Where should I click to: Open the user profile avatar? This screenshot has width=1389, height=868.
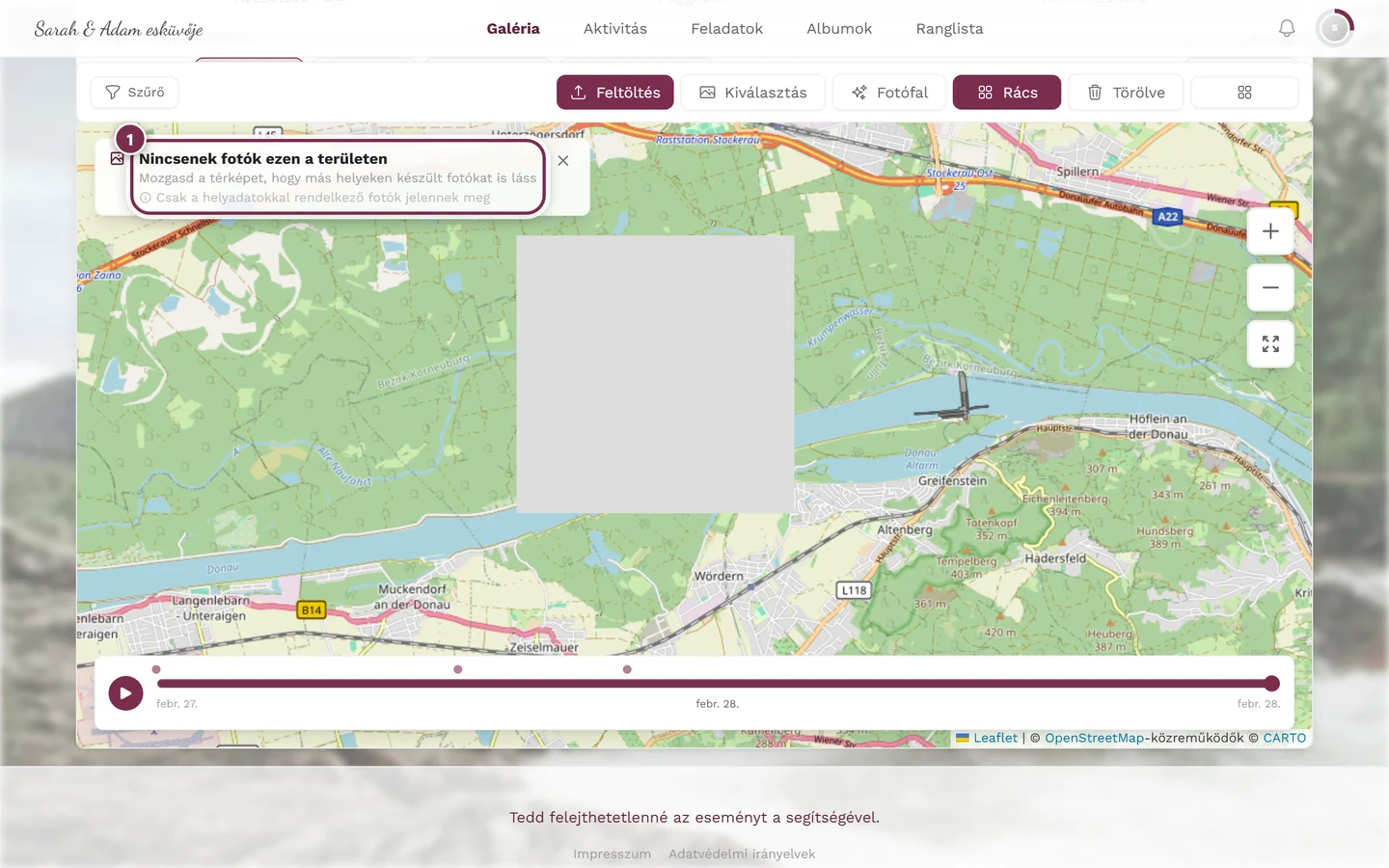(x=1335, y=29)
